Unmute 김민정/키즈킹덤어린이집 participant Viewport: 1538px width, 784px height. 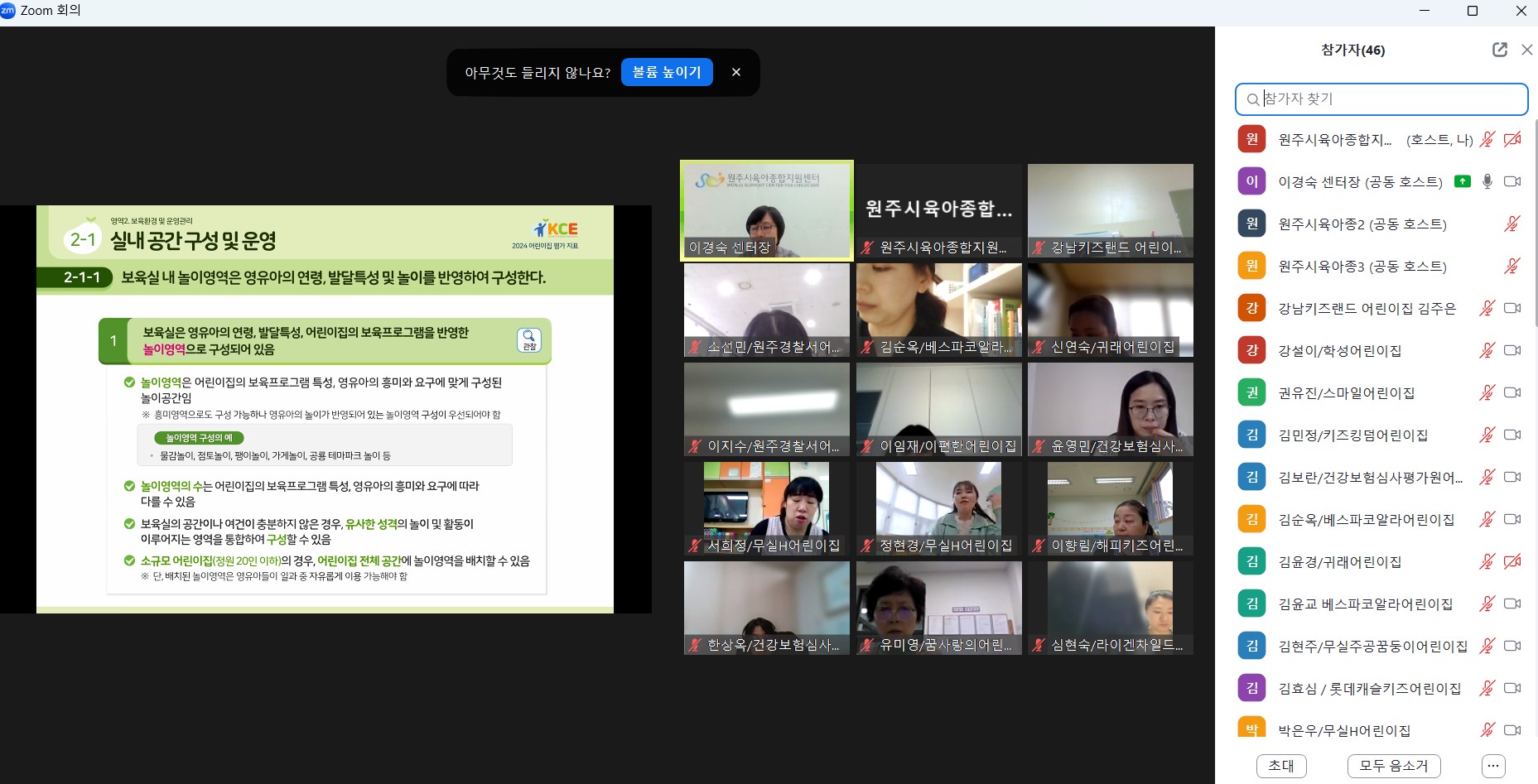(x=1487, y=435)
